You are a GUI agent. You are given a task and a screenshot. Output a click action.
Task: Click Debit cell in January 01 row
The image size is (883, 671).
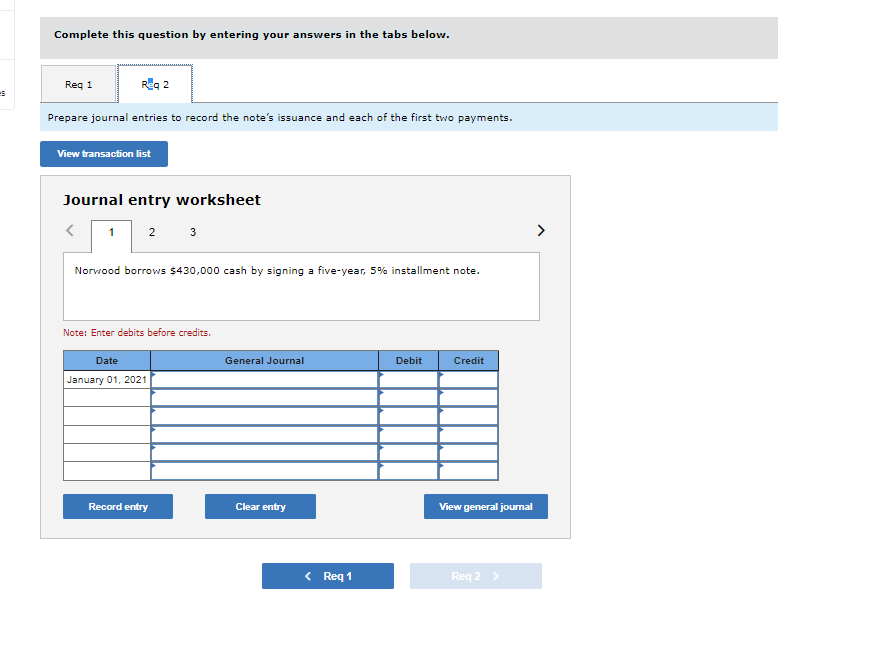click(409, 379)
